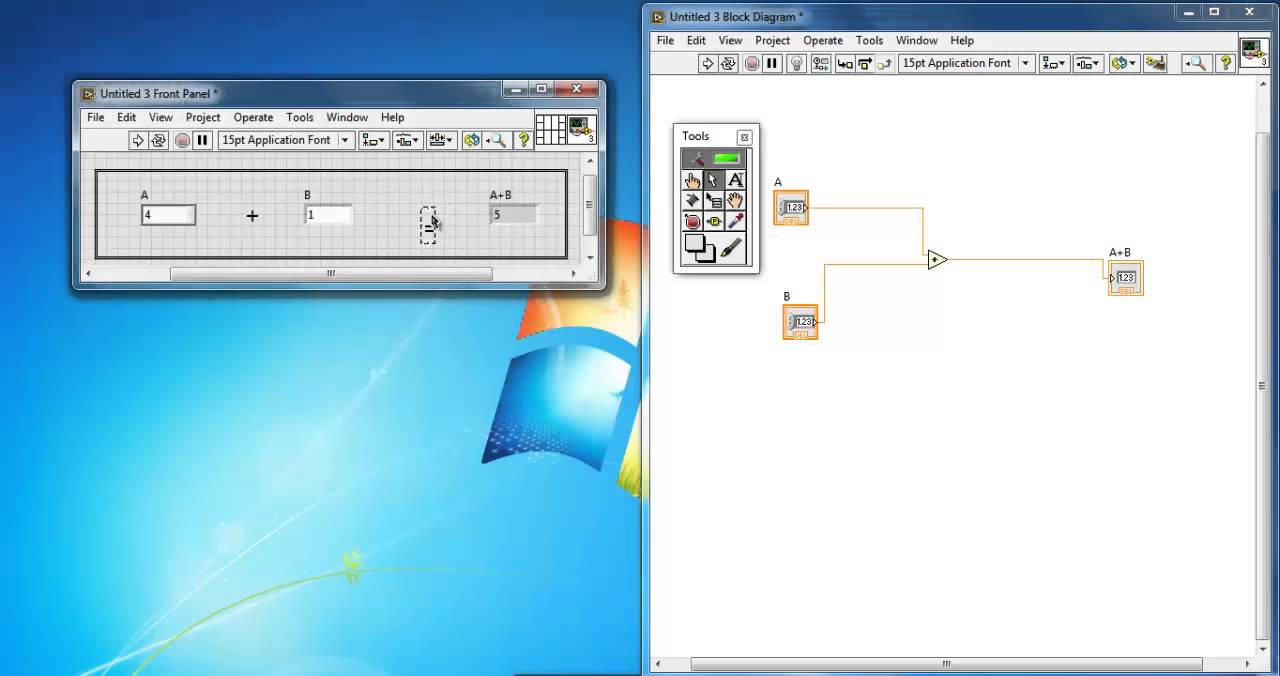Close the Tools palette

pos(744,137)
